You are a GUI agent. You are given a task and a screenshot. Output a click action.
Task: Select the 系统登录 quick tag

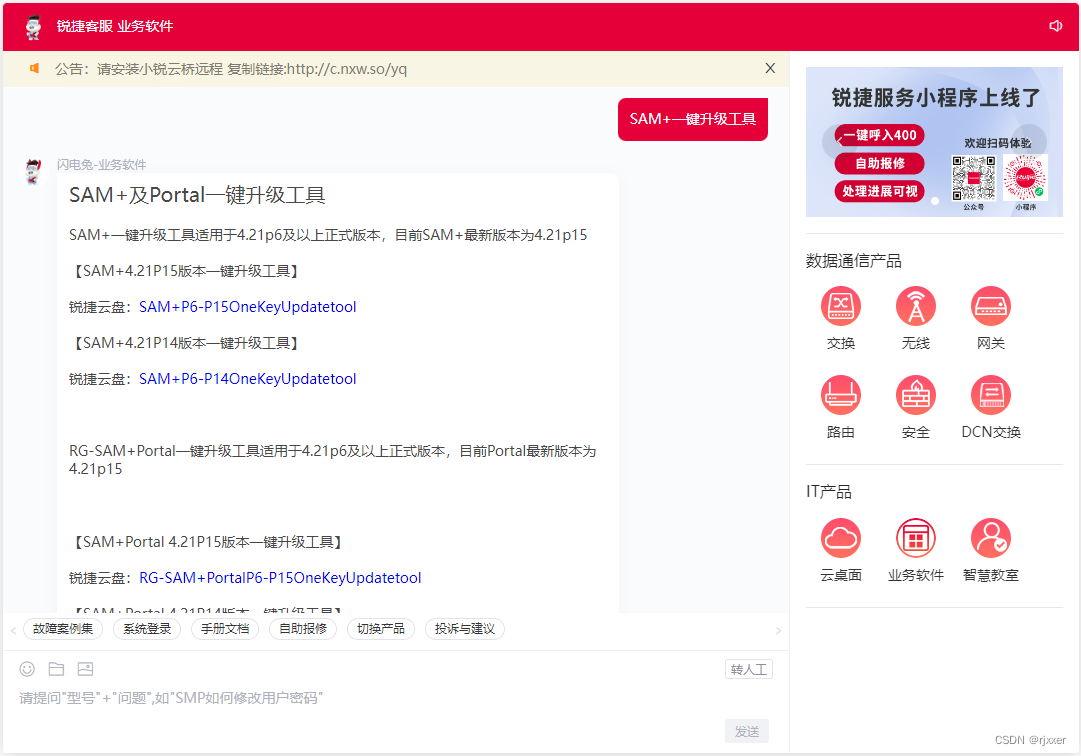(147, 629)
